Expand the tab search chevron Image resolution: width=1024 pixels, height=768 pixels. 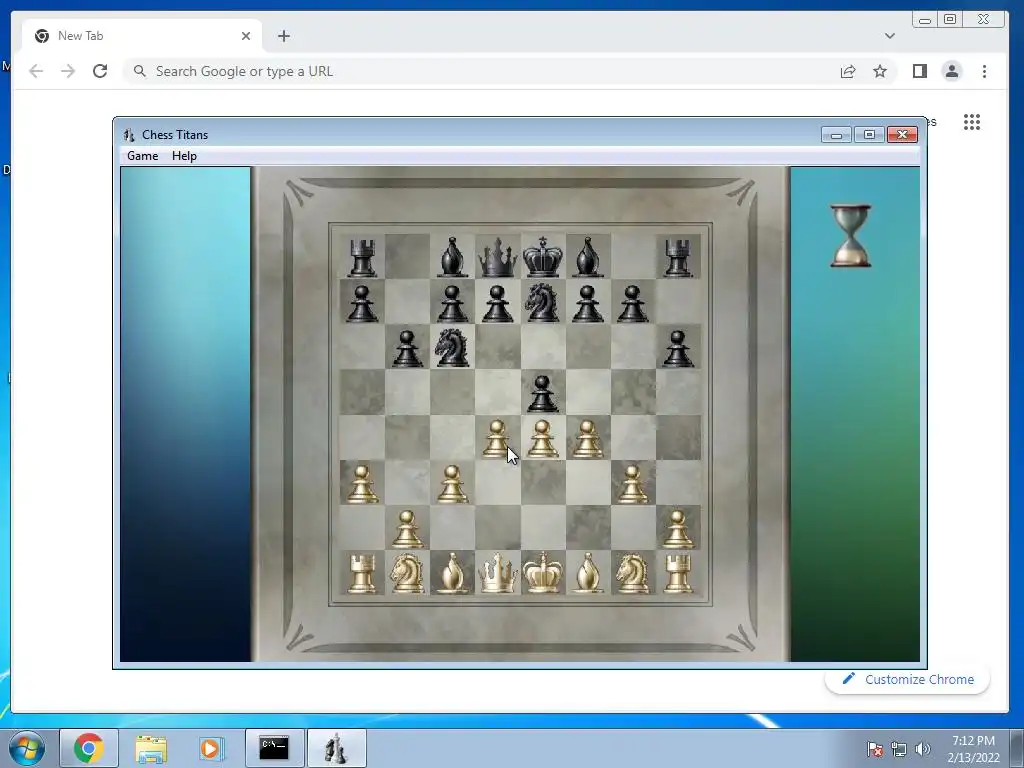(x=889, y=36)
